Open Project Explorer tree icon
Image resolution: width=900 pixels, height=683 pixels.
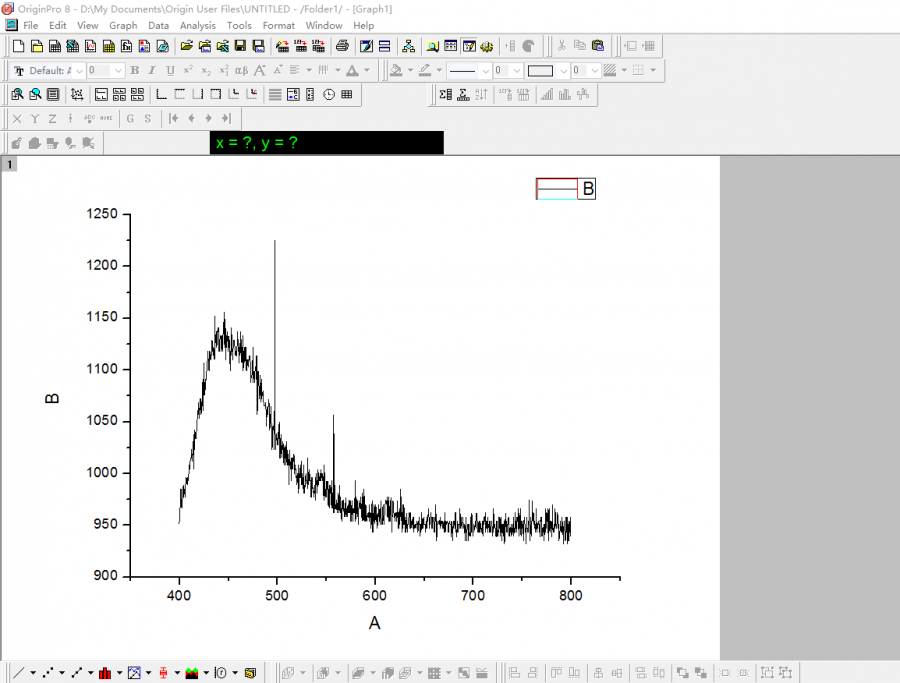(408, 46)
